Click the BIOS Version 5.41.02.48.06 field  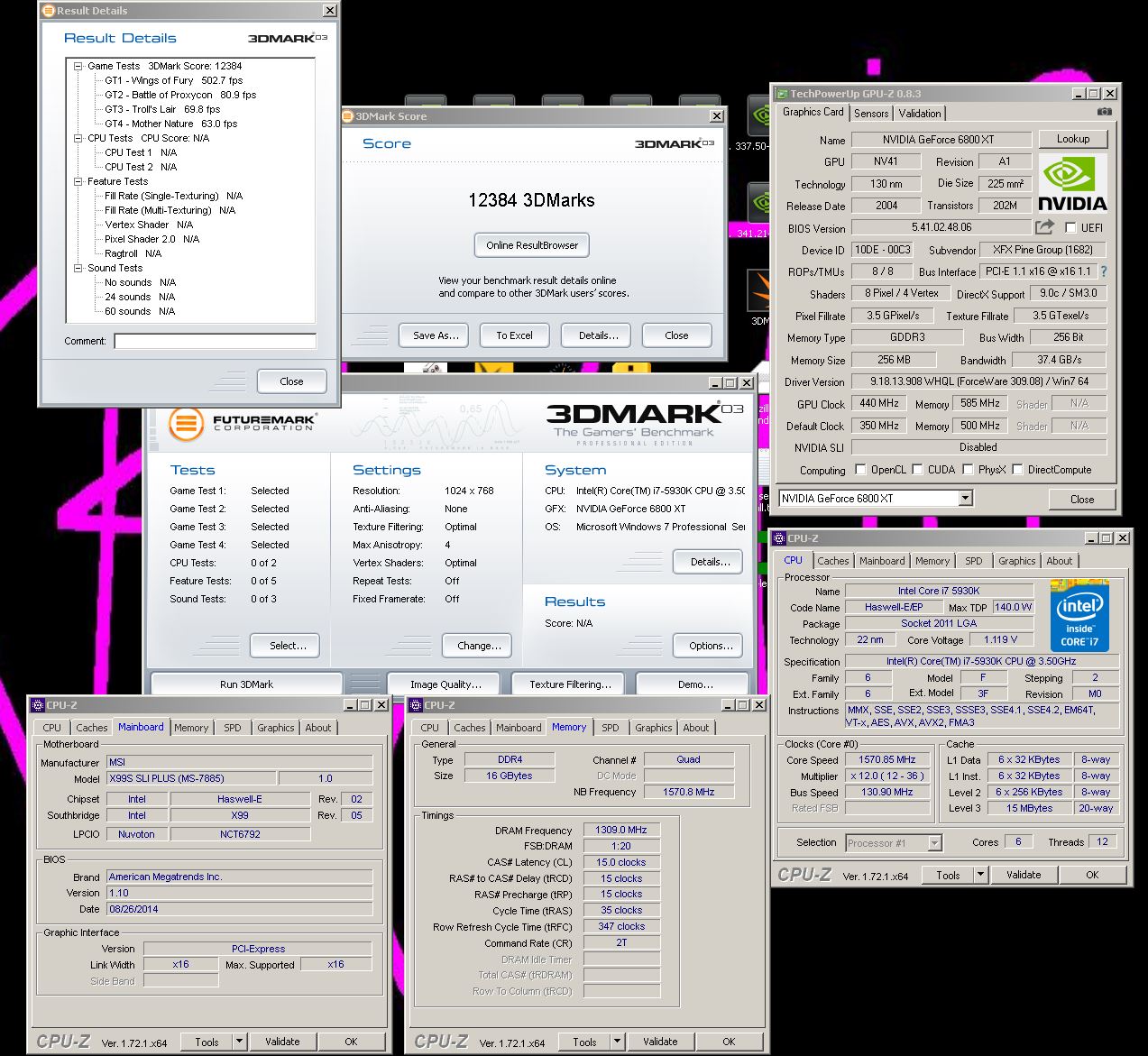(x=941, y=228)
